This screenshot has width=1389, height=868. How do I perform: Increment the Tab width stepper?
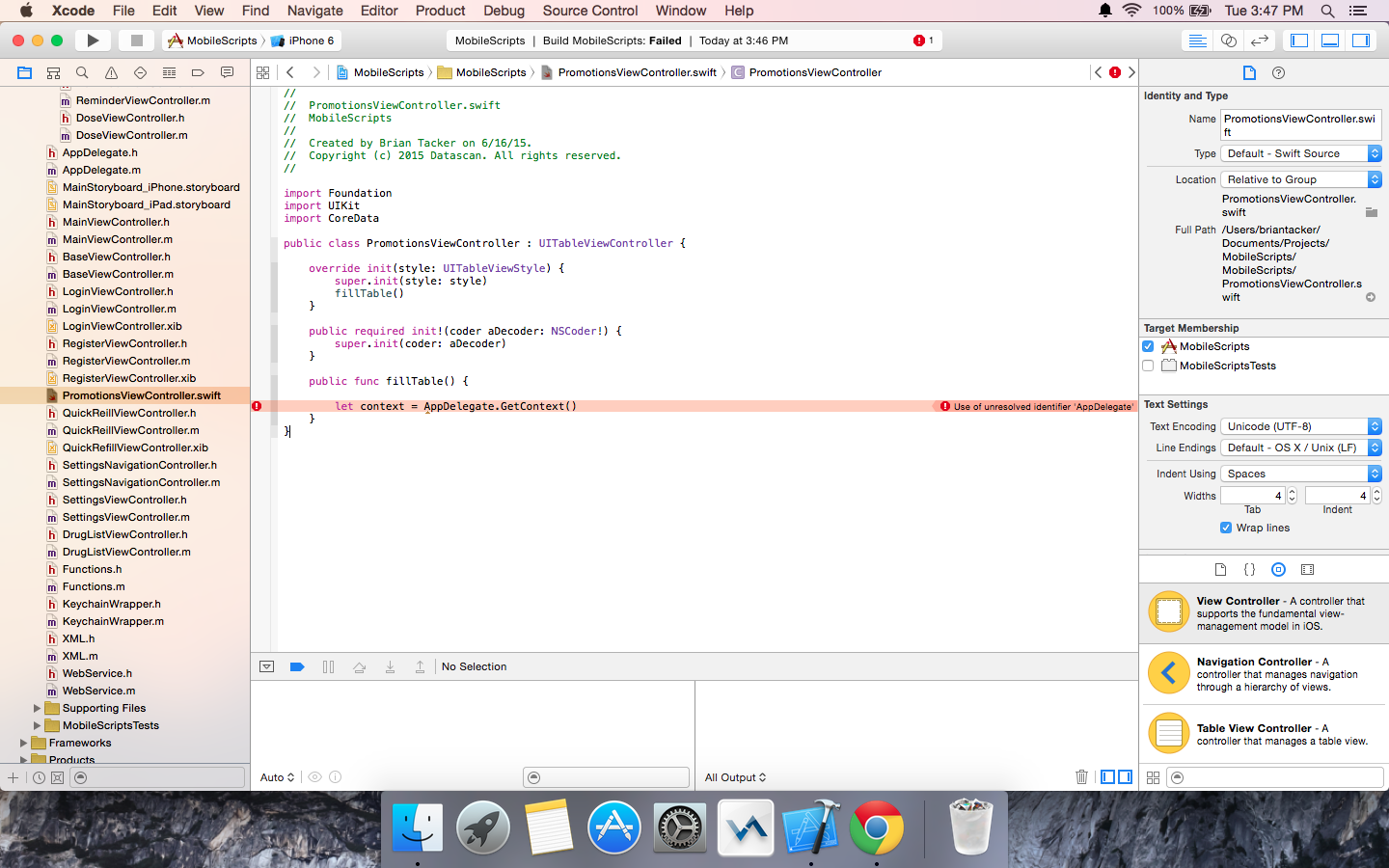tap(1293, 492)
